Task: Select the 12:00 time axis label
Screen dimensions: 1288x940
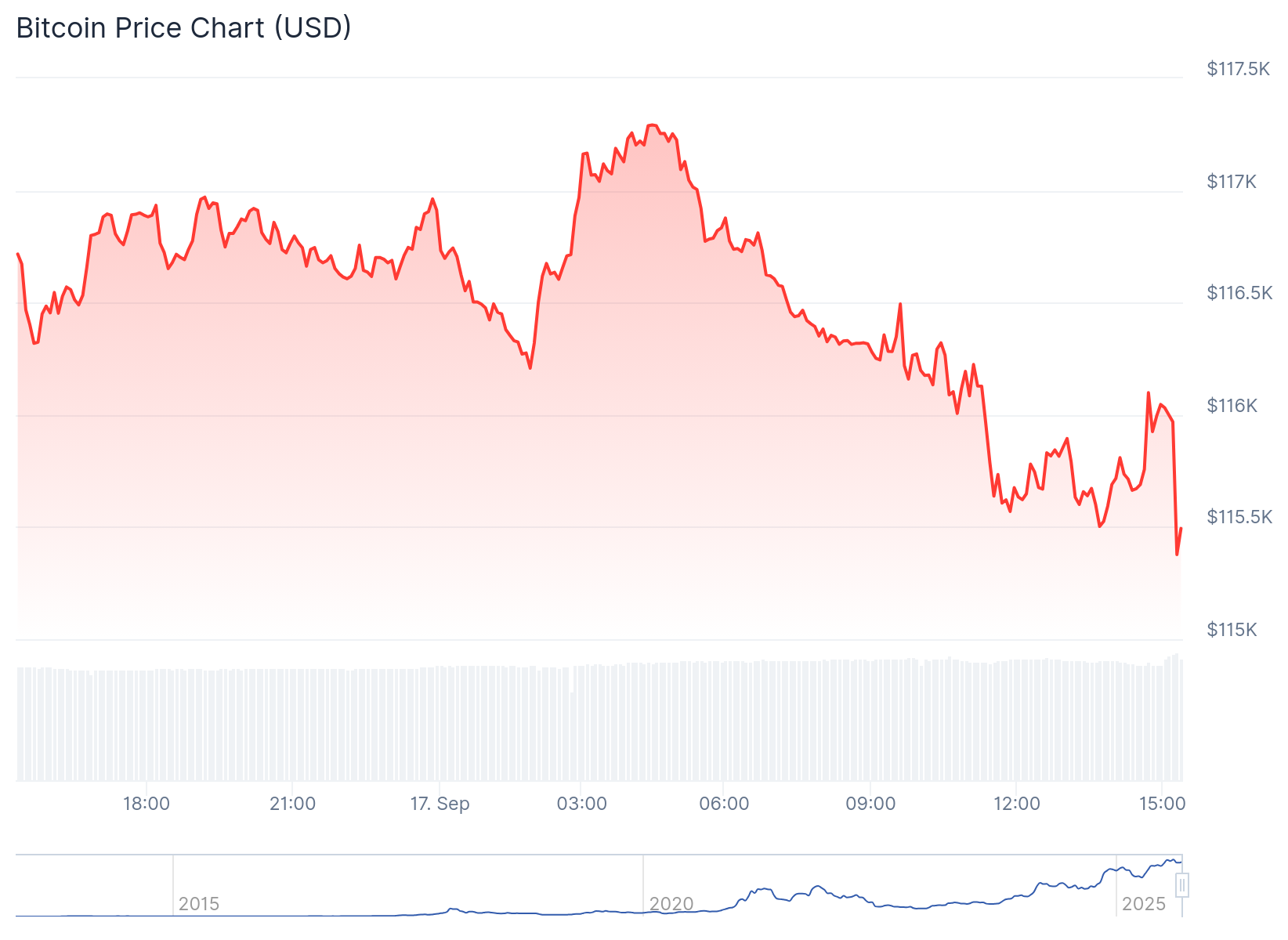Action: pos(1016,804)
